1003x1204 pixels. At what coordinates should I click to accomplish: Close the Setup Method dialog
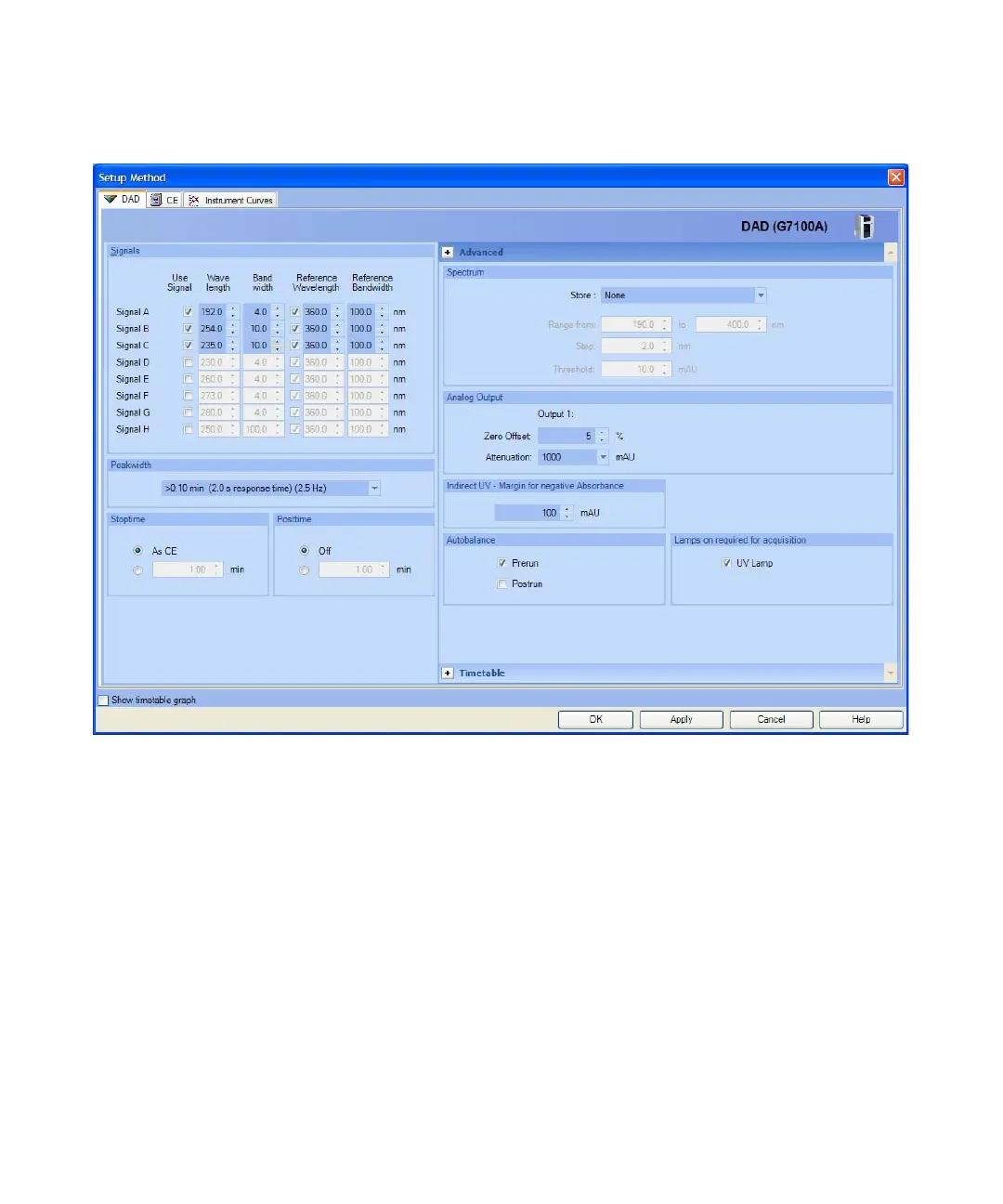pyautogui.click(x=895, y=177)
